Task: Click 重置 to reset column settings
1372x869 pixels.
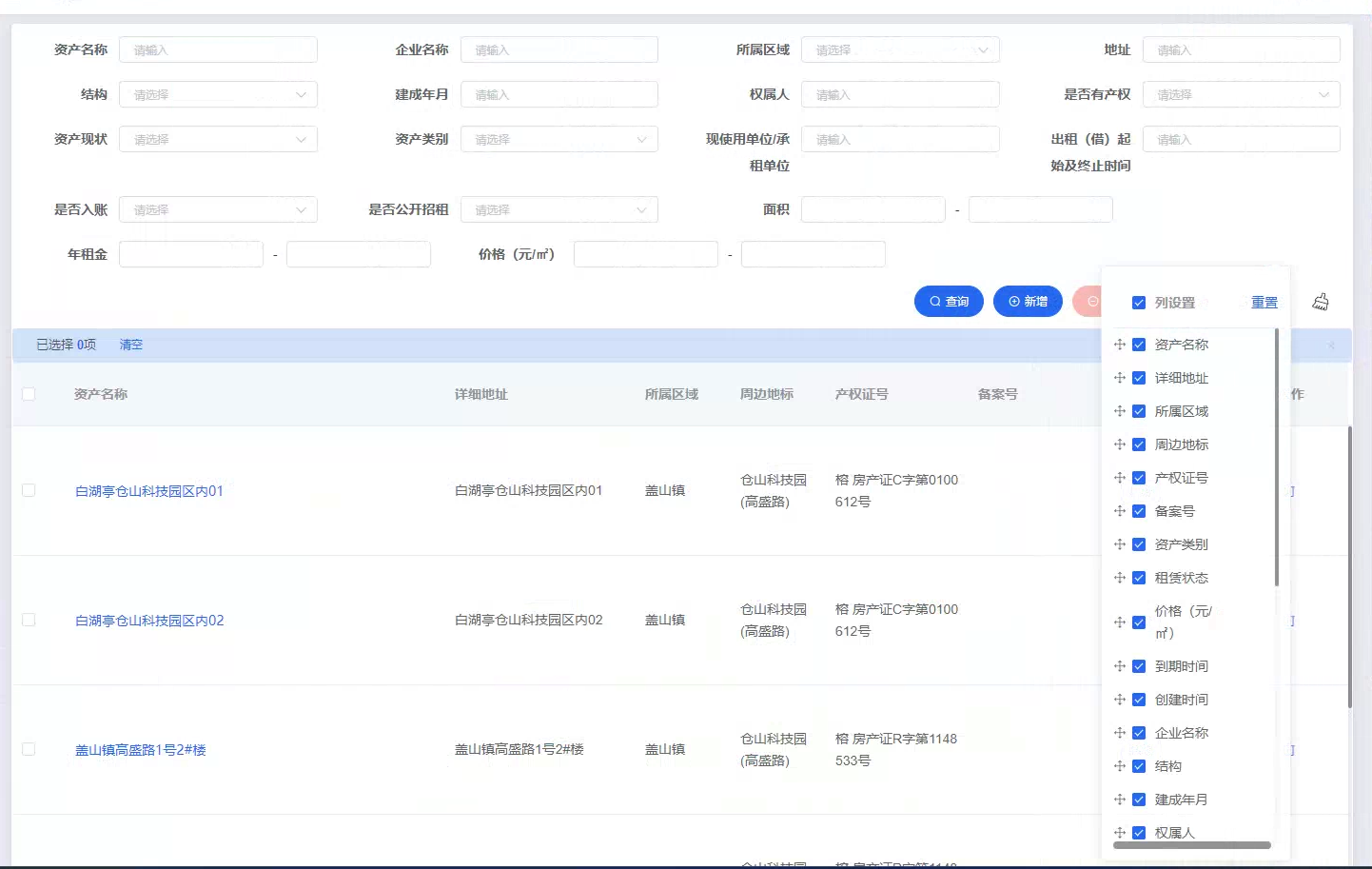Action: 1264,302
